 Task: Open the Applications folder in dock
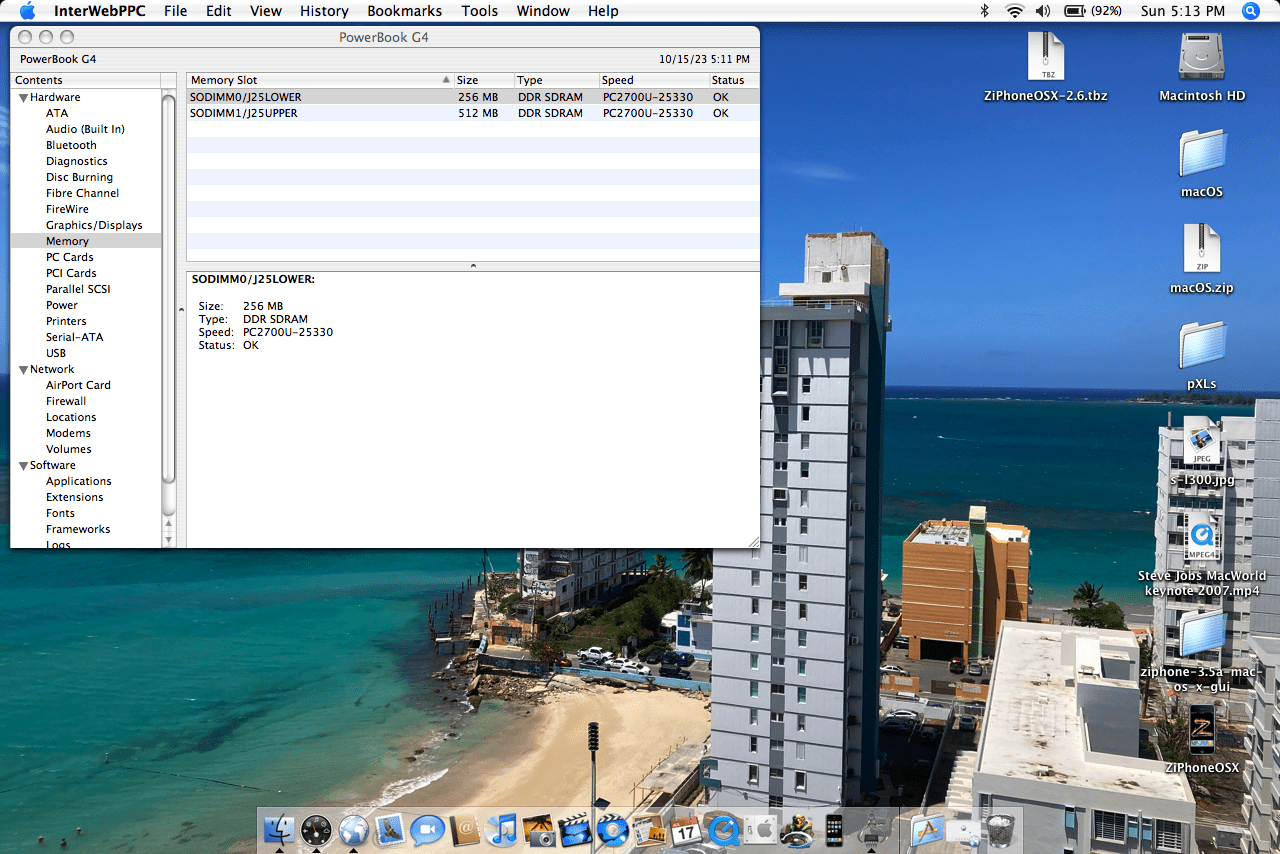click(x=928, y=830)
